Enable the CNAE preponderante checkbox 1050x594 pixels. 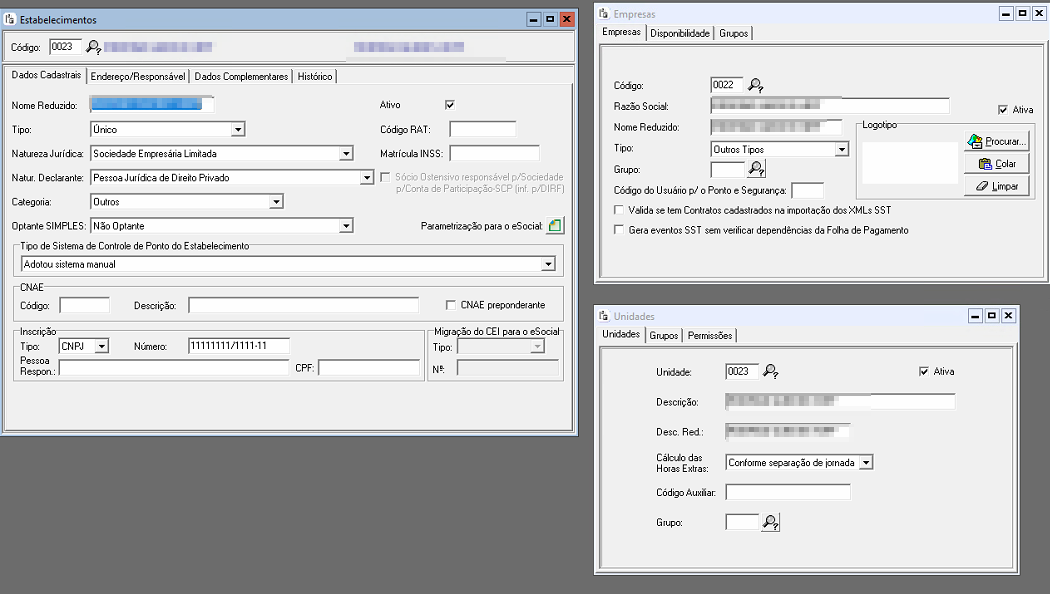point(451,305)
